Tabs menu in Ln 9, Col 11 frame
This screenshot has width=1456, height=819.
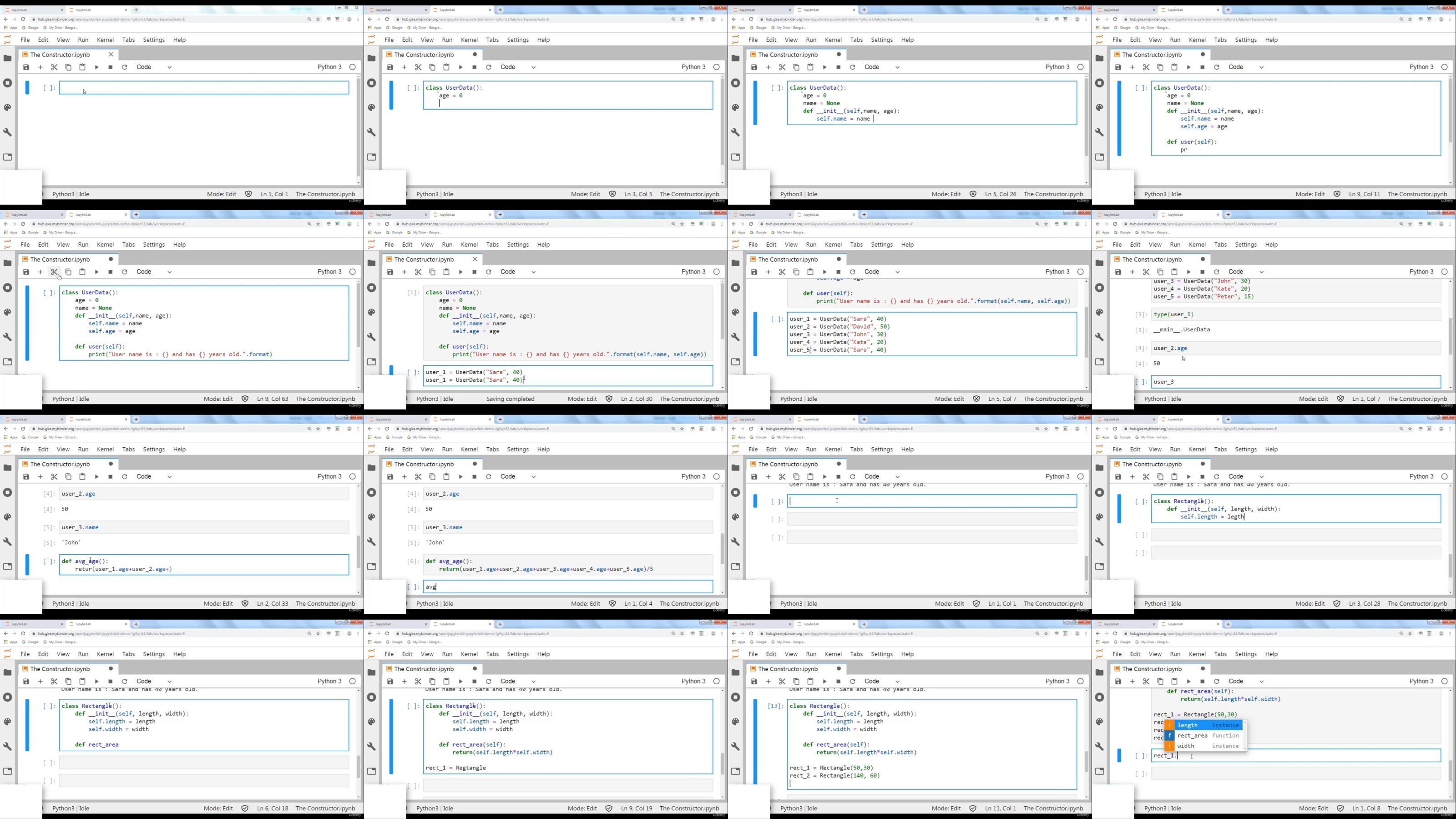pyautogui.click(x=1220, y=40)
